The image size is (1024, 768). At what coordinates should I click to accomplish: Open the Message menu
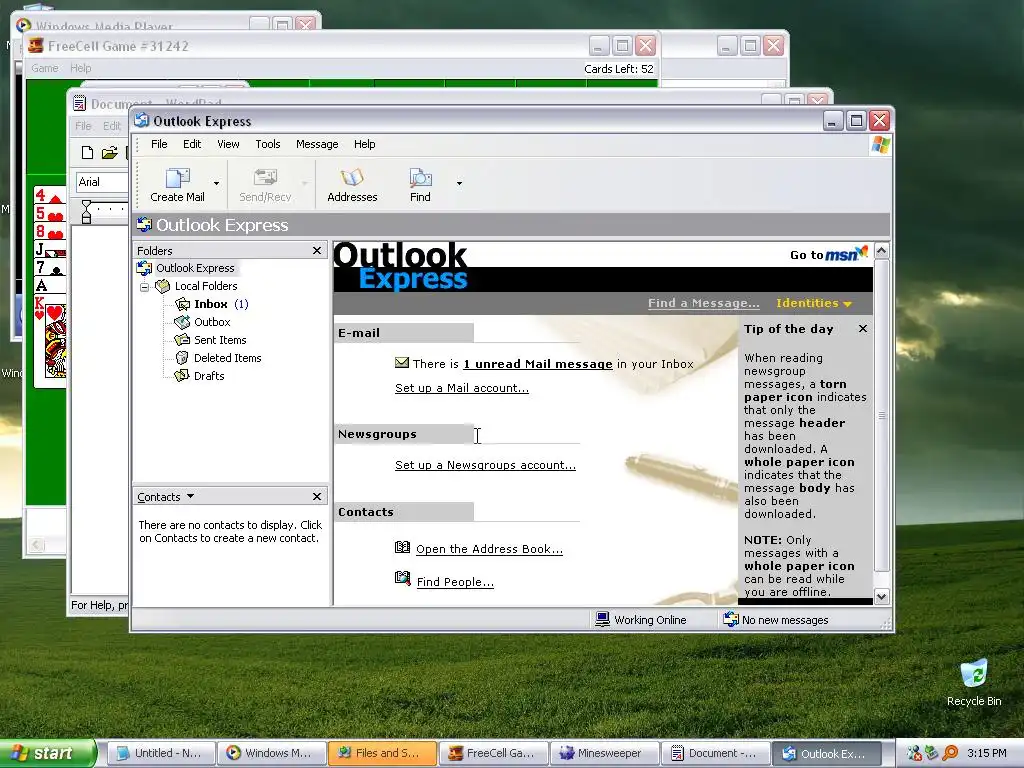point(317,144)
